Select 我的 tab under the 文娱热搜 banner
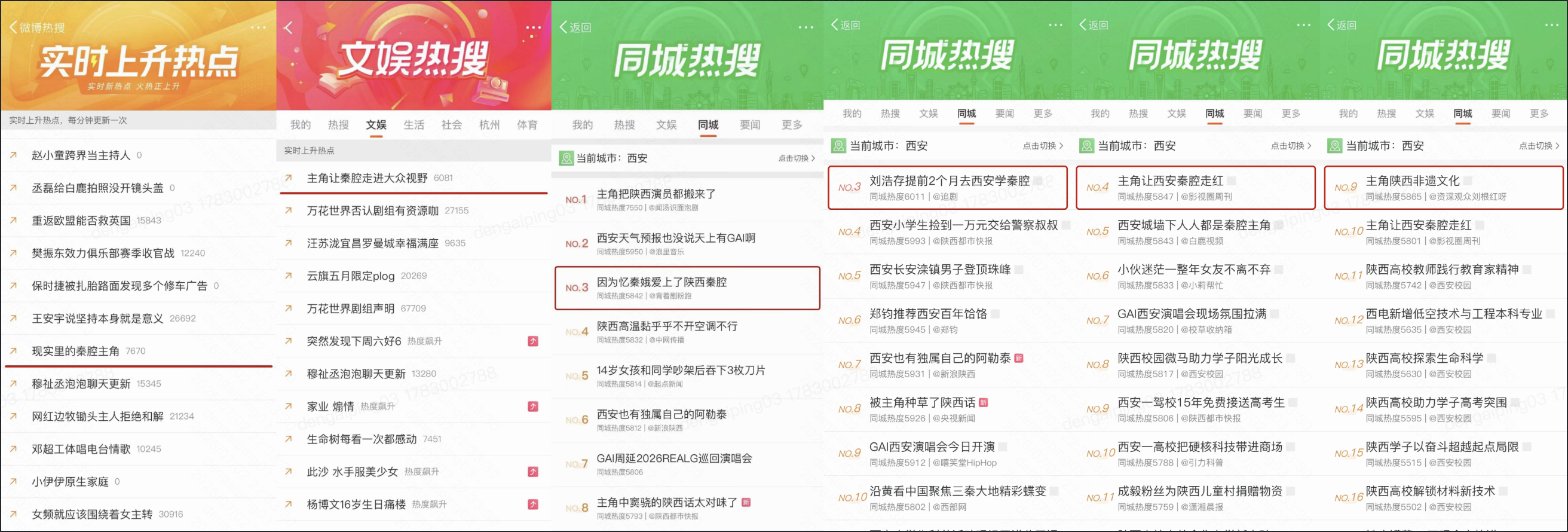Screen dimensions: 1568x532 (x=300, y=125)
